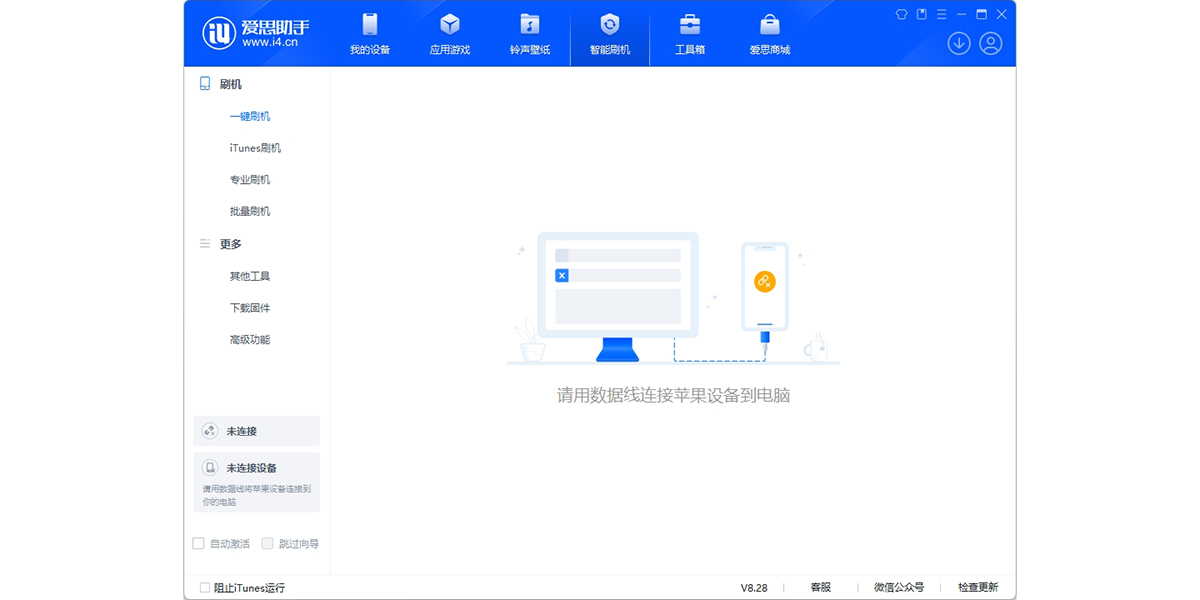Open 高级功能 in sidebar
1200x600 pixels.
250,340
